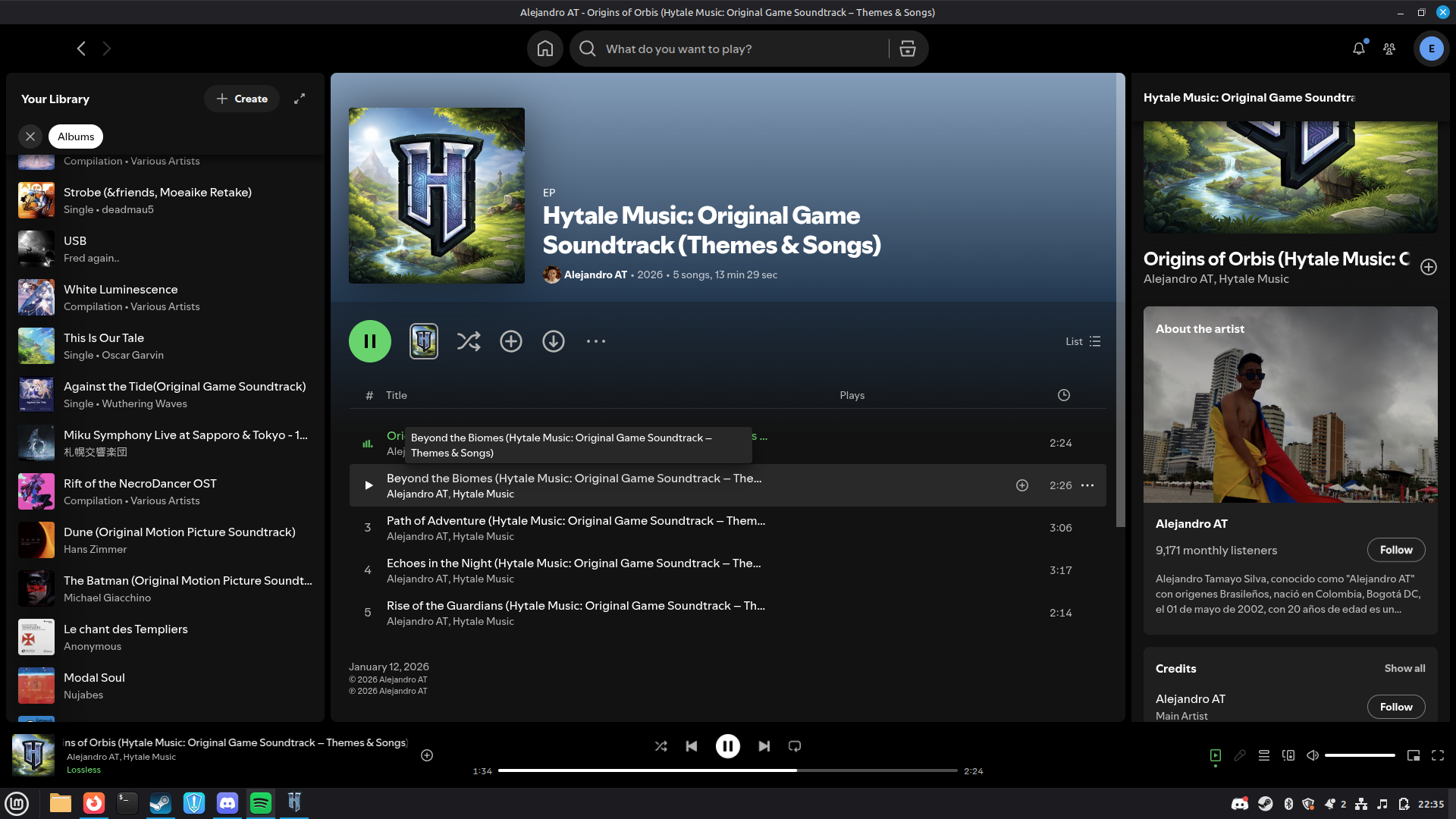Toggle repeat in the player bar
The width and height of the screenshot is (1456, 819).
[794, 746]
